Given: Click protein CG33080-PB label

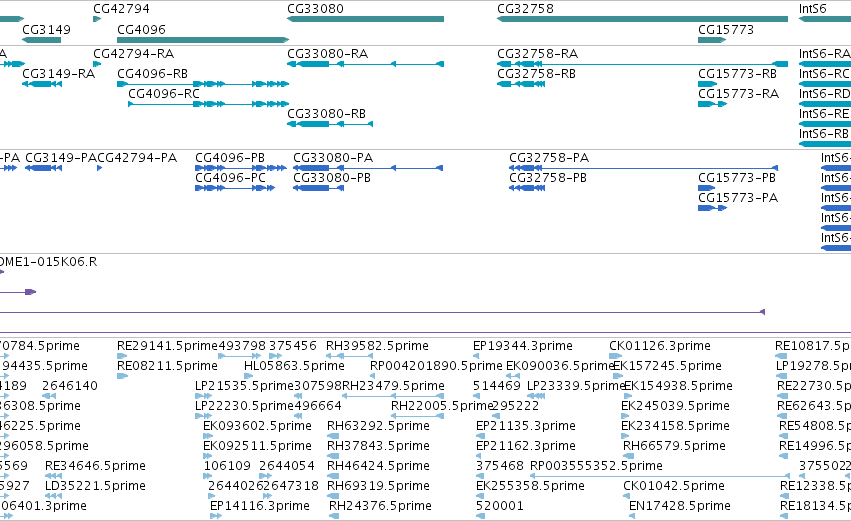Looking at the screenshot, I should (x=332, y=178).
